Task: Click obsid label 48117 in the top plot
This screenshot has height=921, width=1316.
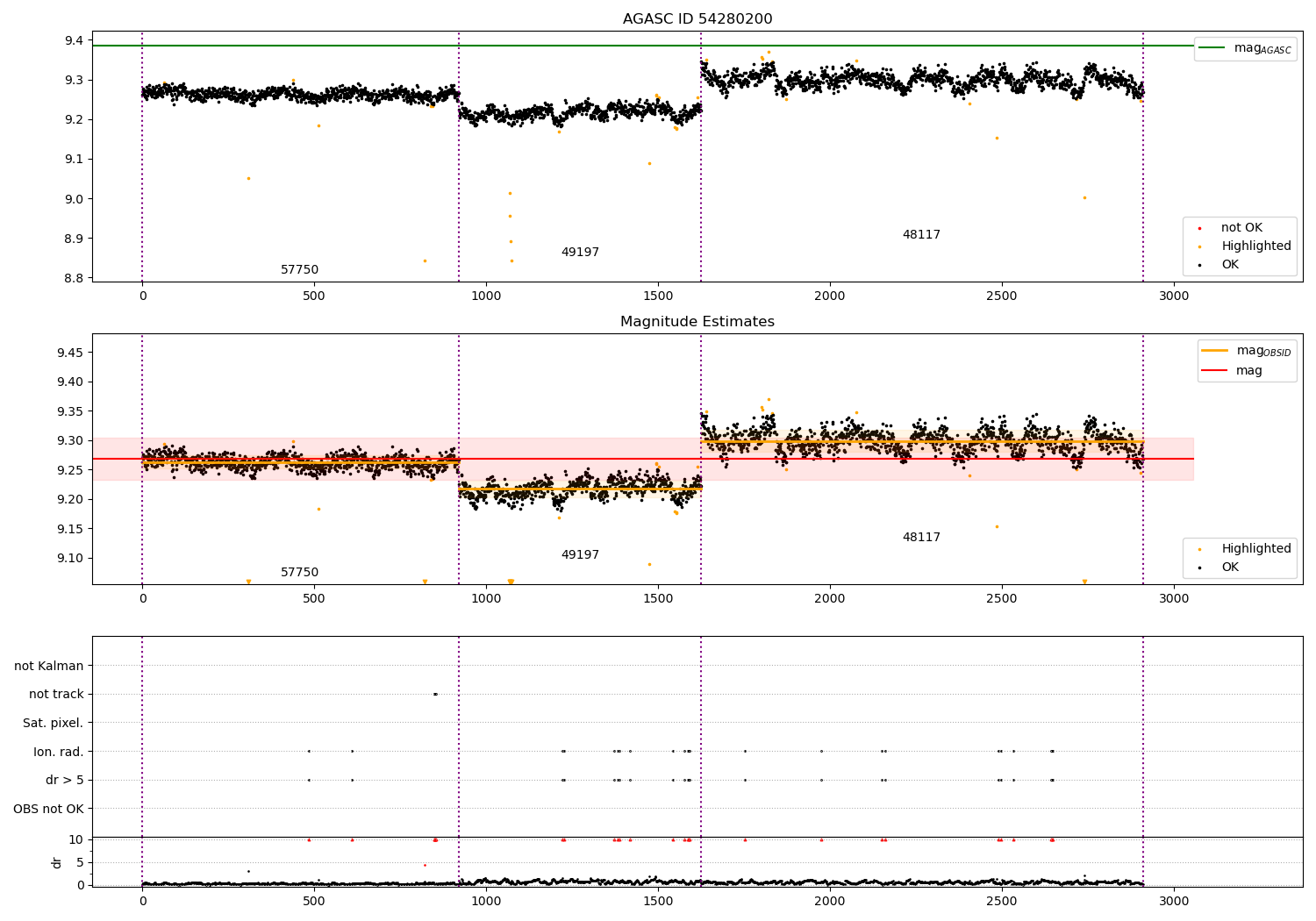Action: tap(921, 235)
